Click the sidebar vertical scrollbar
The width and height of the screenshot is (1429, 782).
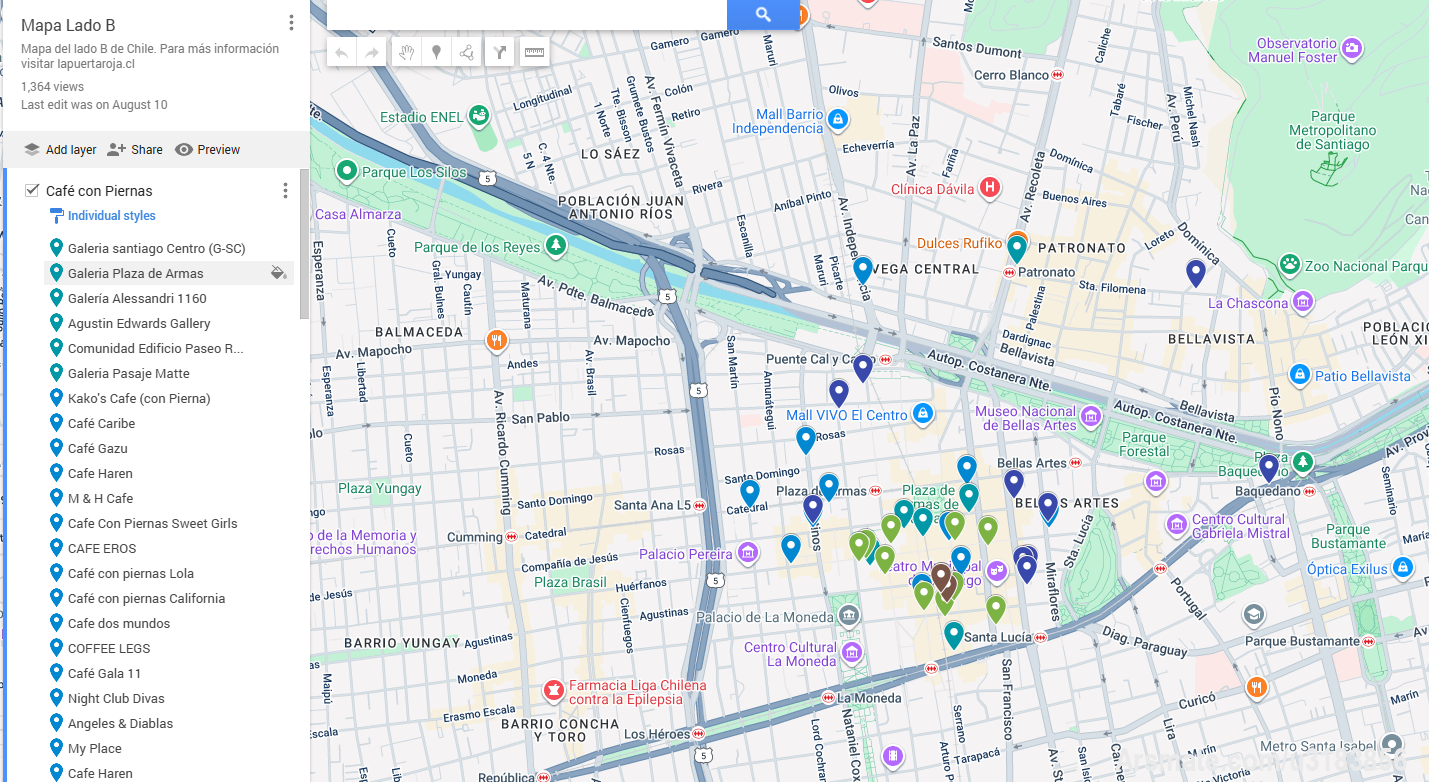tap(304, 245)
